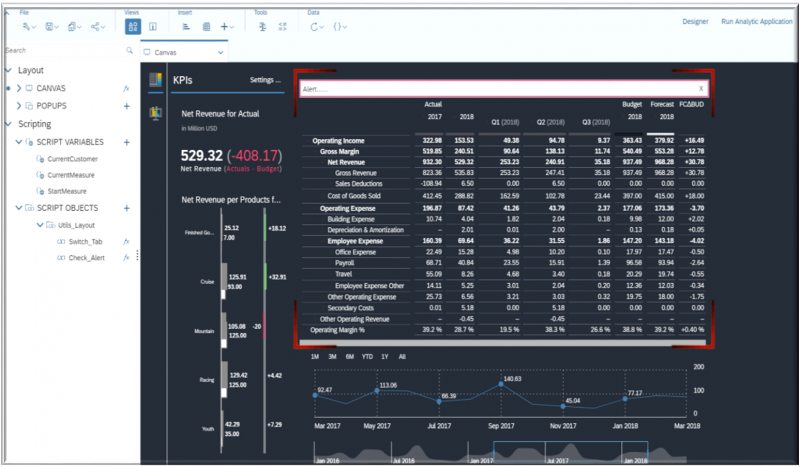Select the 6M time range
This screenshot has width=800, height=467.
click(x=349, y=357)
